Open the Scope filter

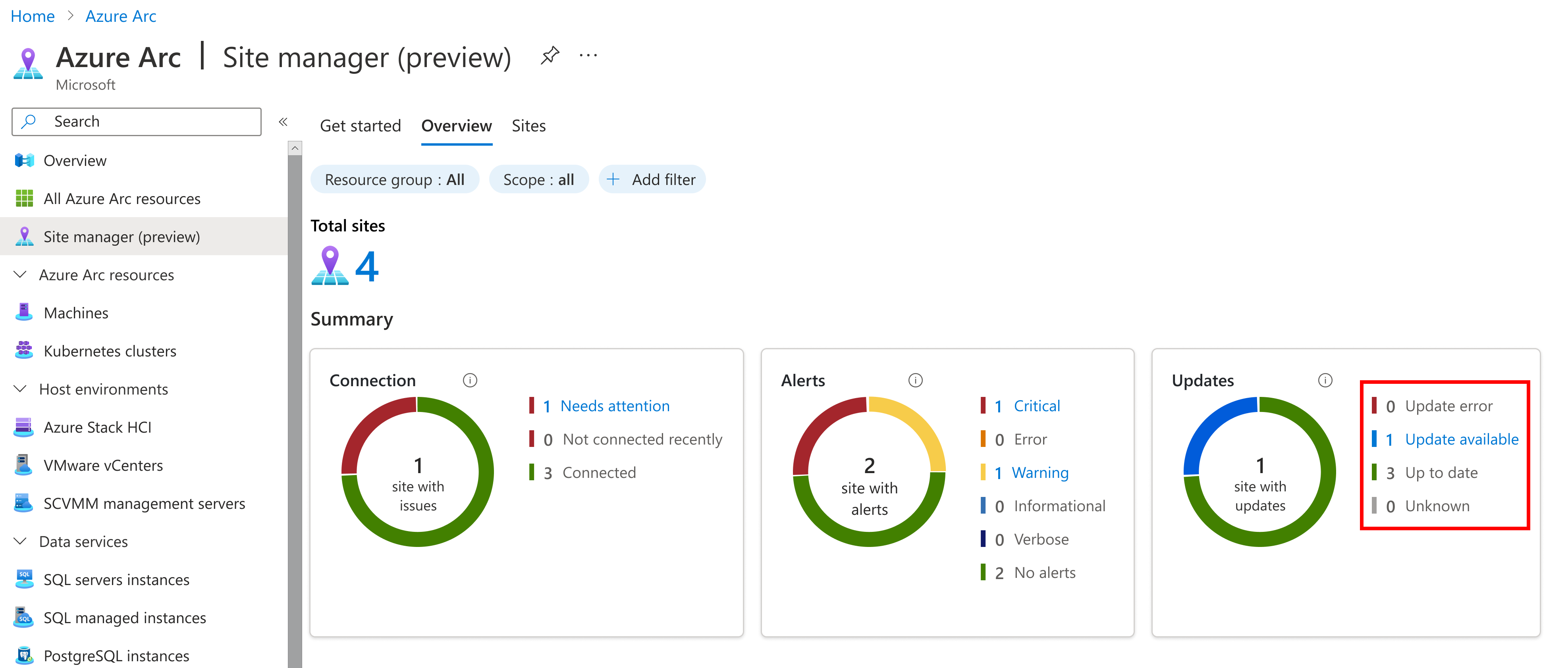click(538, 179)
